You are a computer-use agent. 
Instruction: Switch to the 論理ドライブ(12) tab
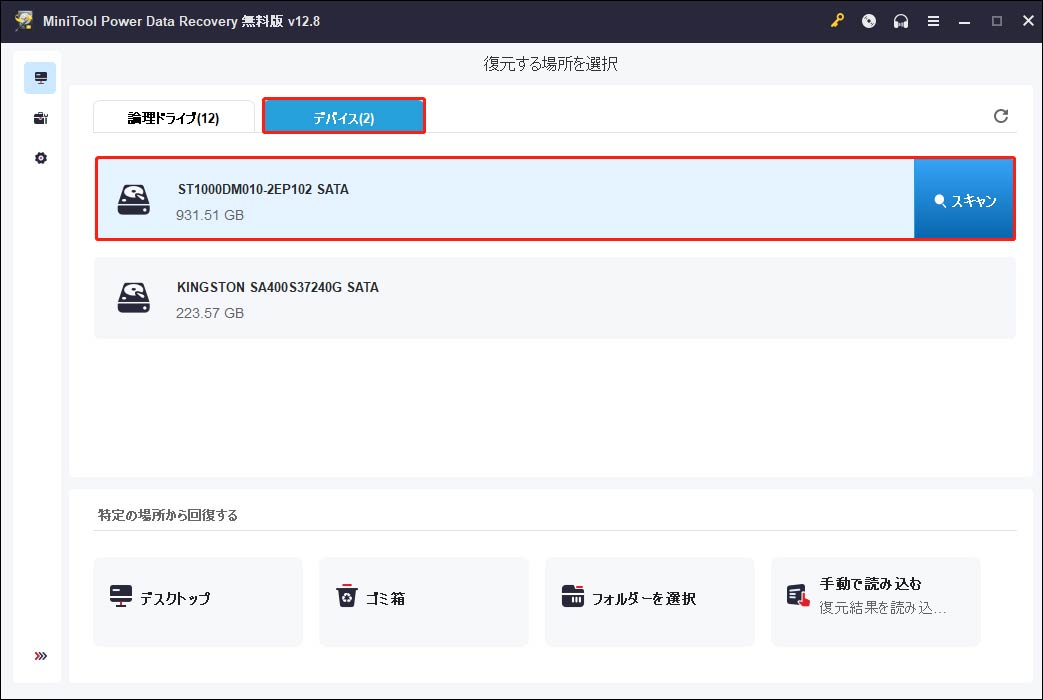tap(173, 116)
